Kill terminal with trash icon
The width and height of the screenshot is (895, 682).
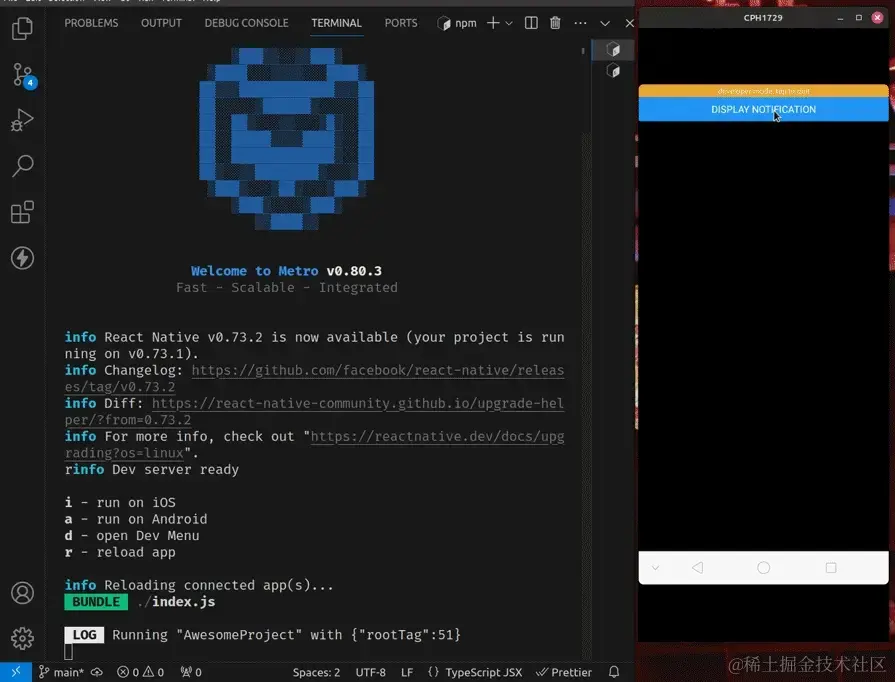pyautogui.click(x=555, y=23)
